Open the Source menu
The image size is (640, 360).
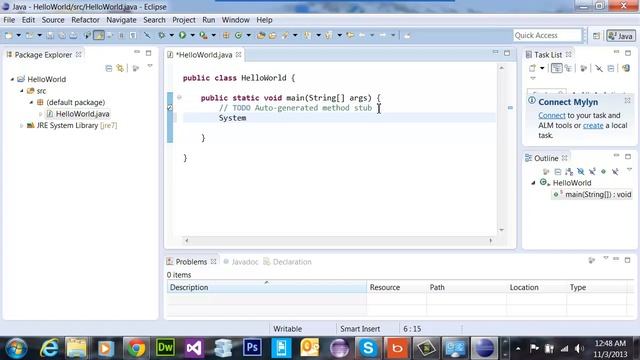[53, 20]
